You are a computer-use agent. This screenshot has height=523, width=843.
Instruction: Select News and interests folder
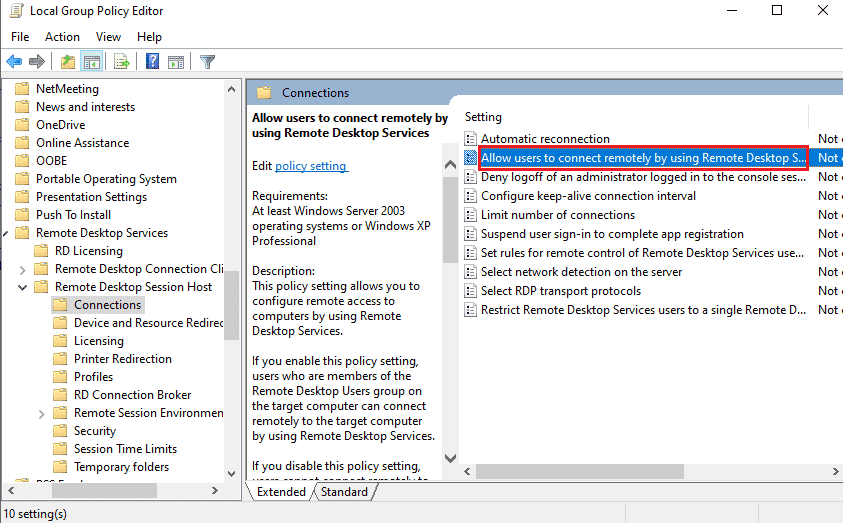[85, 106]
